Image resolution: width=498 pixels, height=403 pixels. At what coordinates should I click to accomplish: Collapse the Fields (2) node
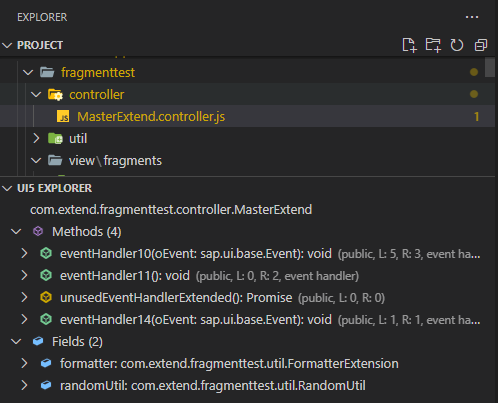pos(16,341)
